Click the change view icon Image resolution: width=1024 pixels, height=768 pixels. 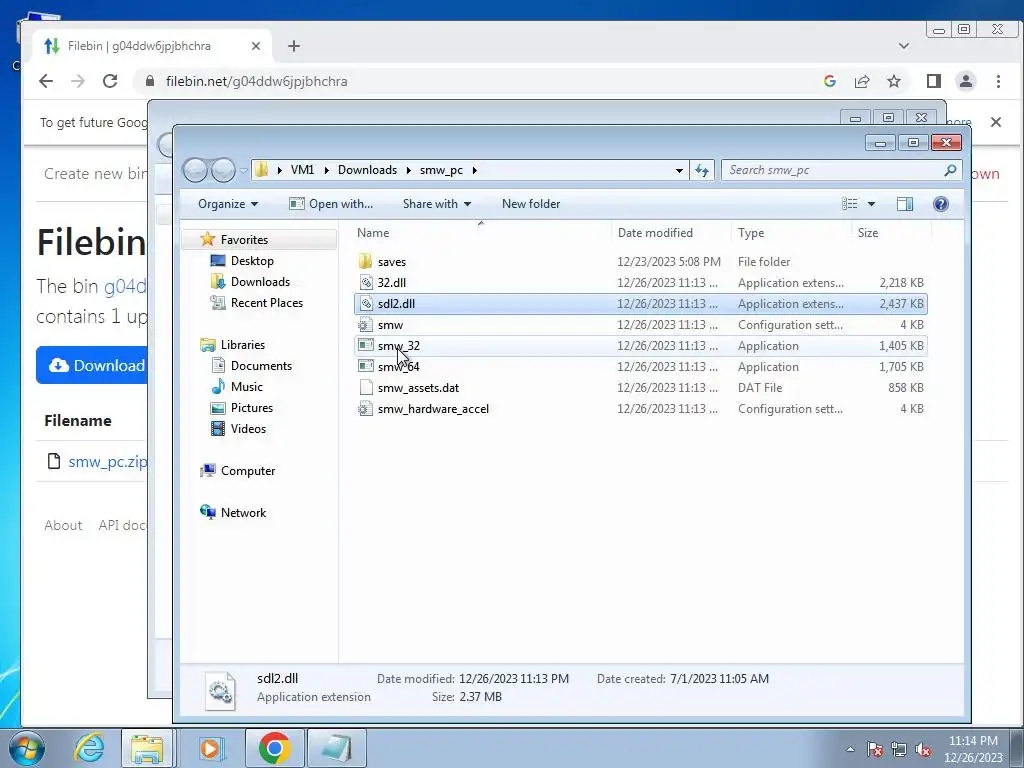tap(850, 204)
